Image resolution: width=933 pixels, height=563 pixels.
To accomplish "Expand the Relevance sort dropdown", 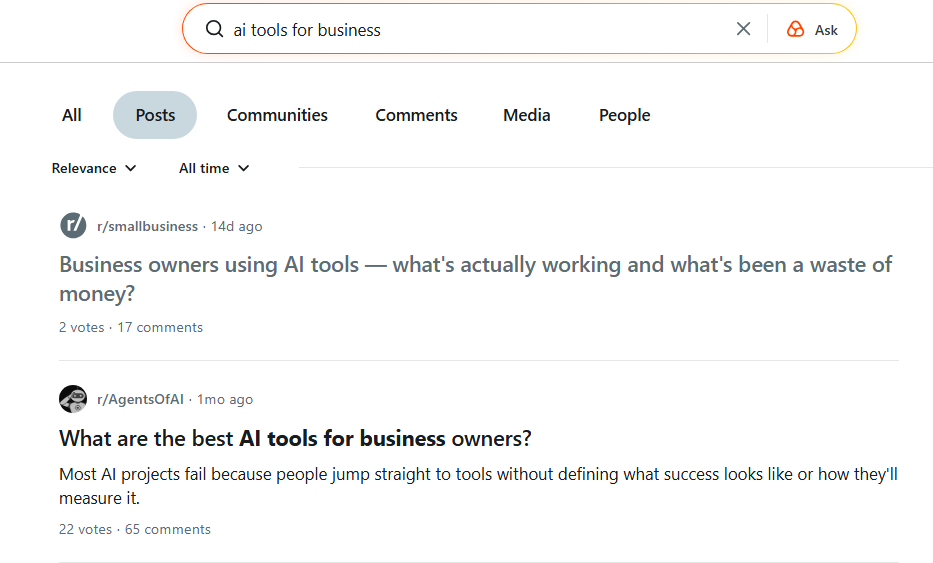I will 94,168.
